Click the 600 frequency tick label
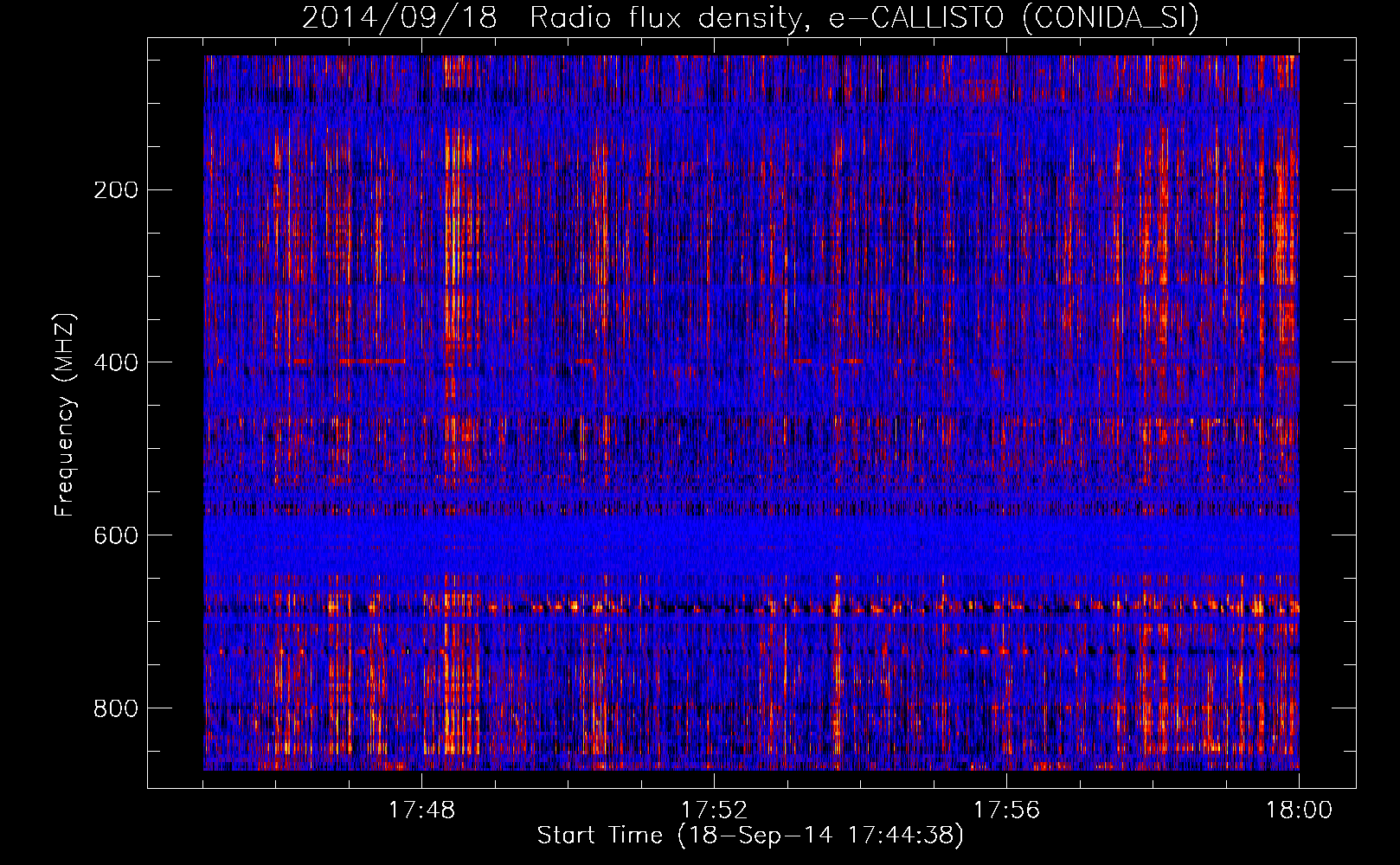1400x865 pixels. point(116,535)
